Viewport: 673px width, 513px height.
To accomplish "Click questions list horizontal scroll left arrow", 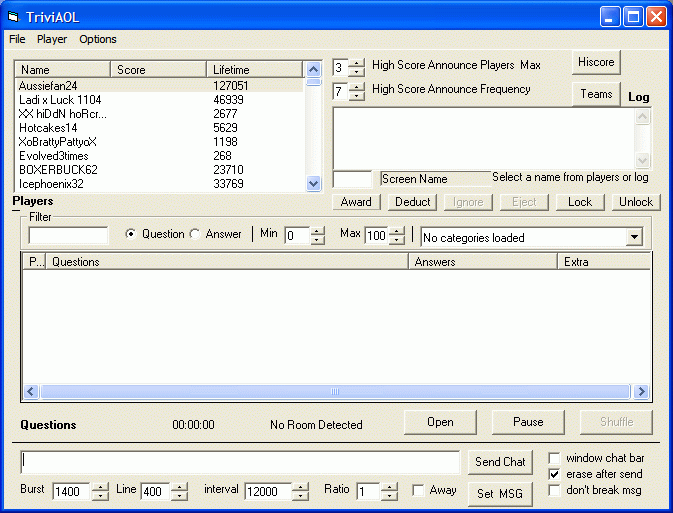I will coord(30,392).
